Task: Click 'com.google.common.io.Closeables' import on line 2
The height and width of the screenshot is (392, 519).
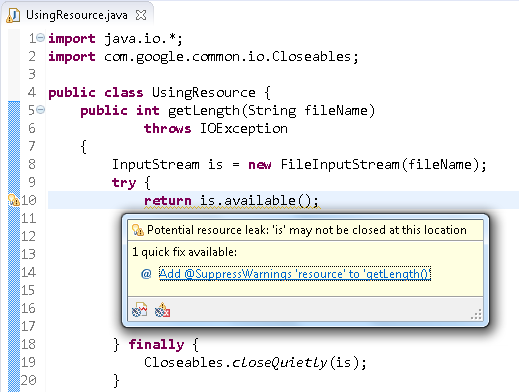Action: click(x=227, y=57)
